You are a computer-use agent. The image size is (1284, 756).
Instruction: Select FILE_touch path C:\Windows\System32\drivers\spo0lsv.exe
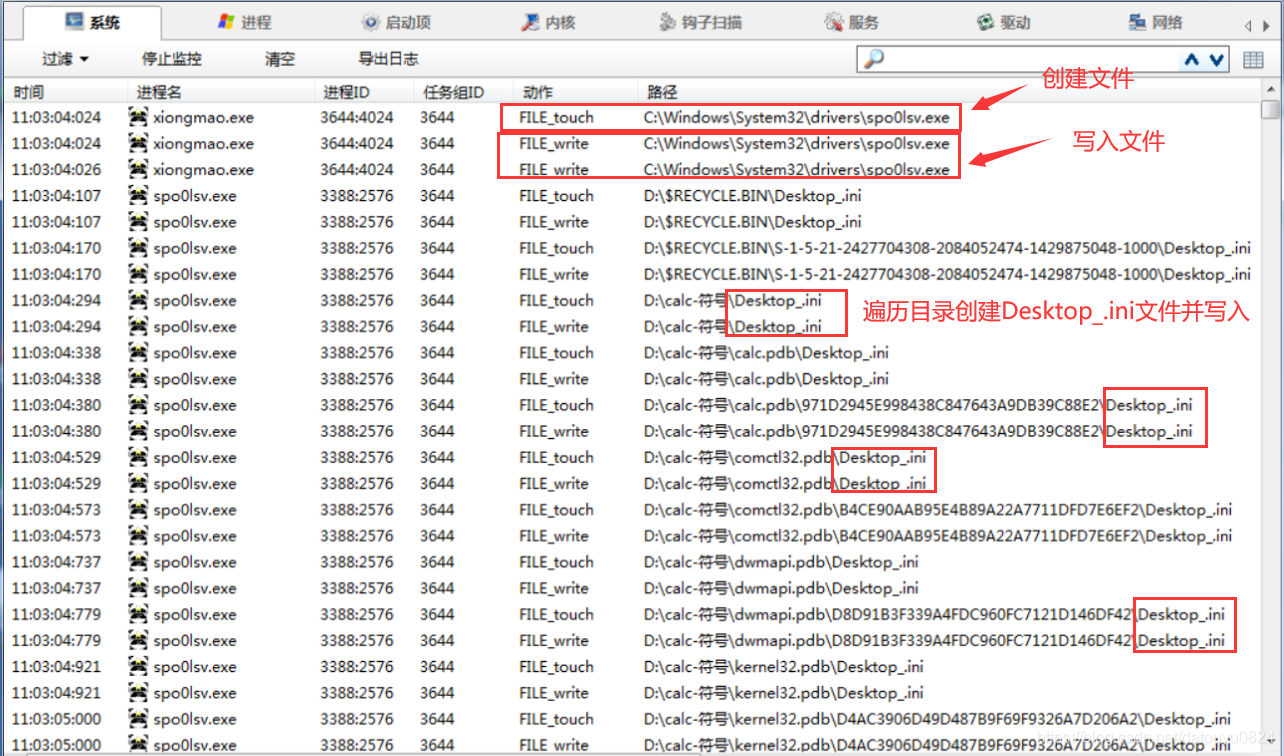[x=797, y=117]
